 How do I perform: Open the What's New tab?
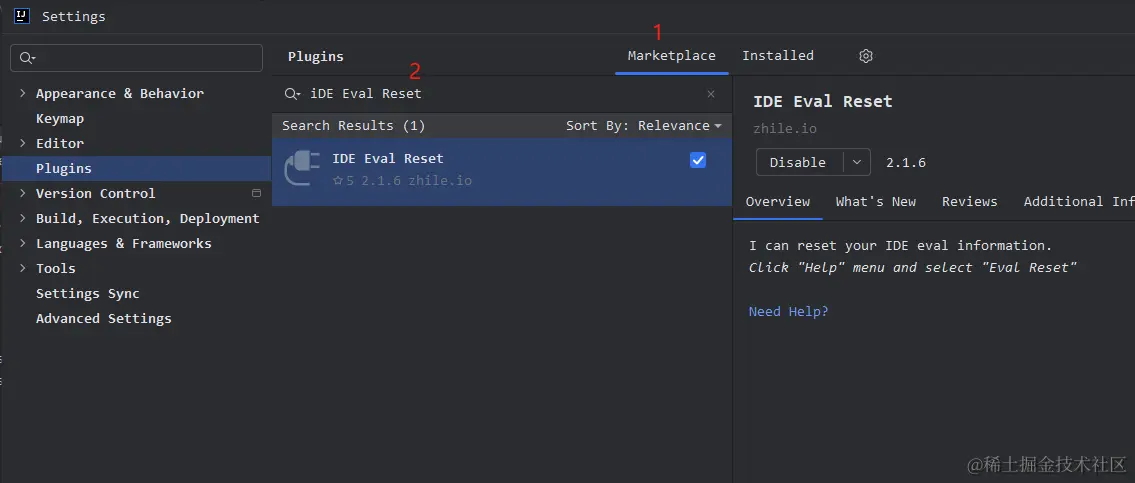[x=875, y=201]
